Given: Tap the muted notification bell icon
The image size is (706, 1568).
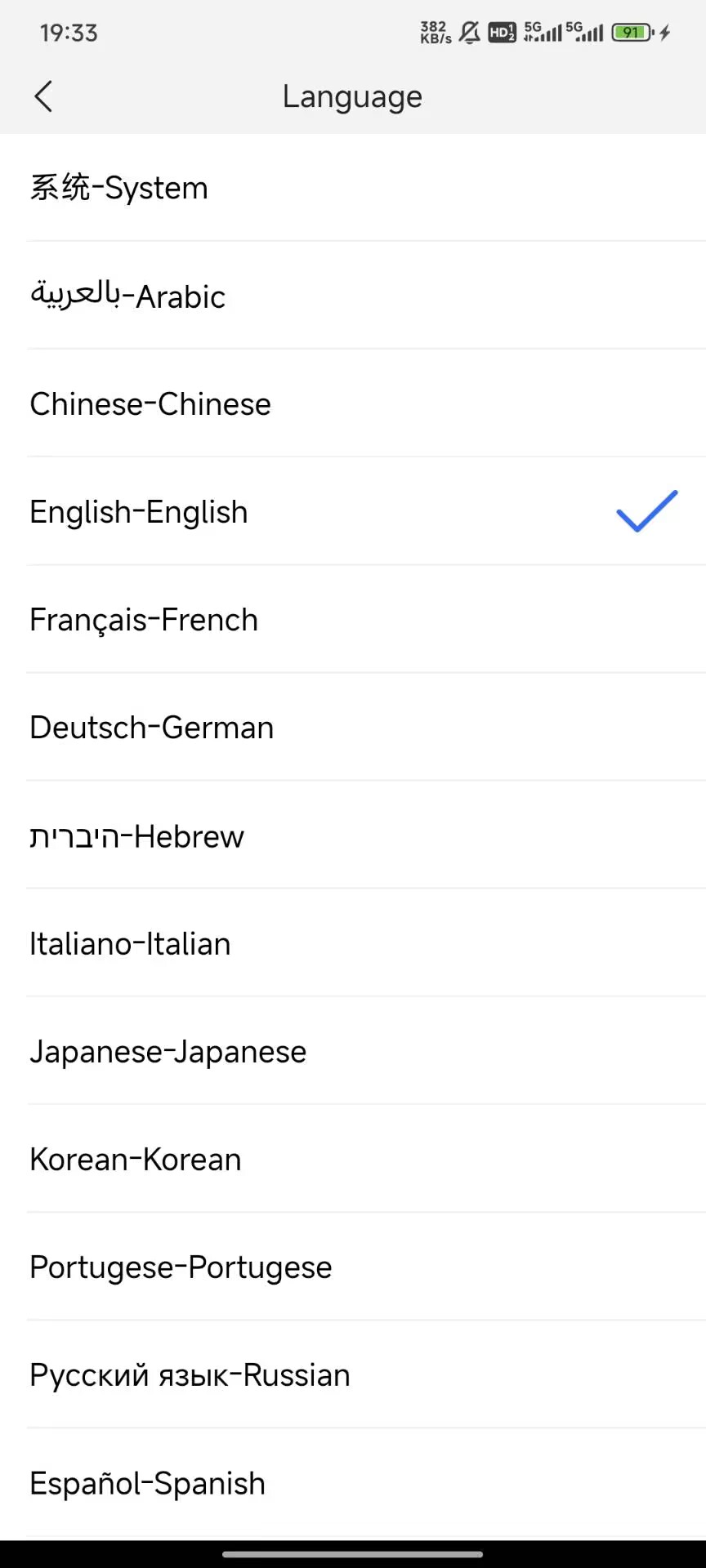Looking at the screenshot, I should pos(470,33).
